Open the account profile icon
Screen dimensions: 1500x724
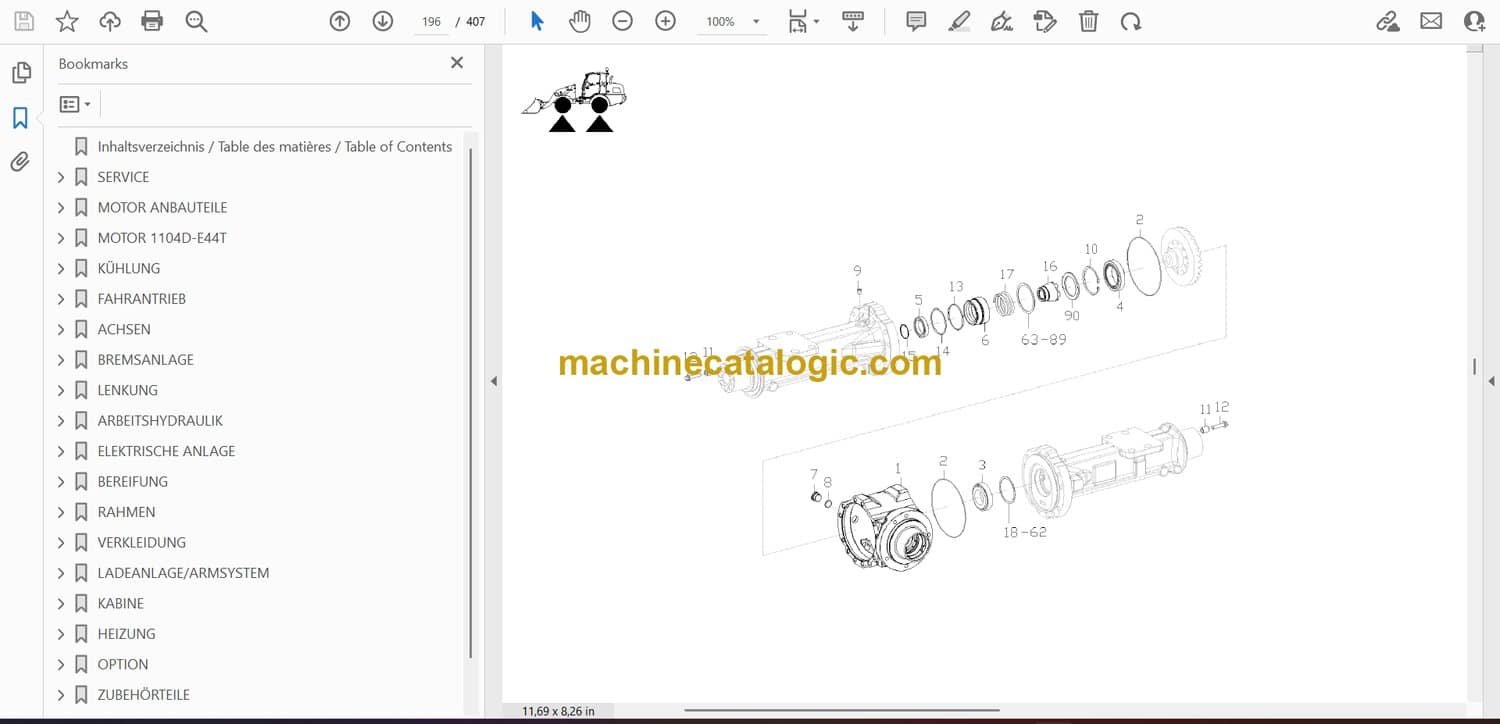point(1474,21)
